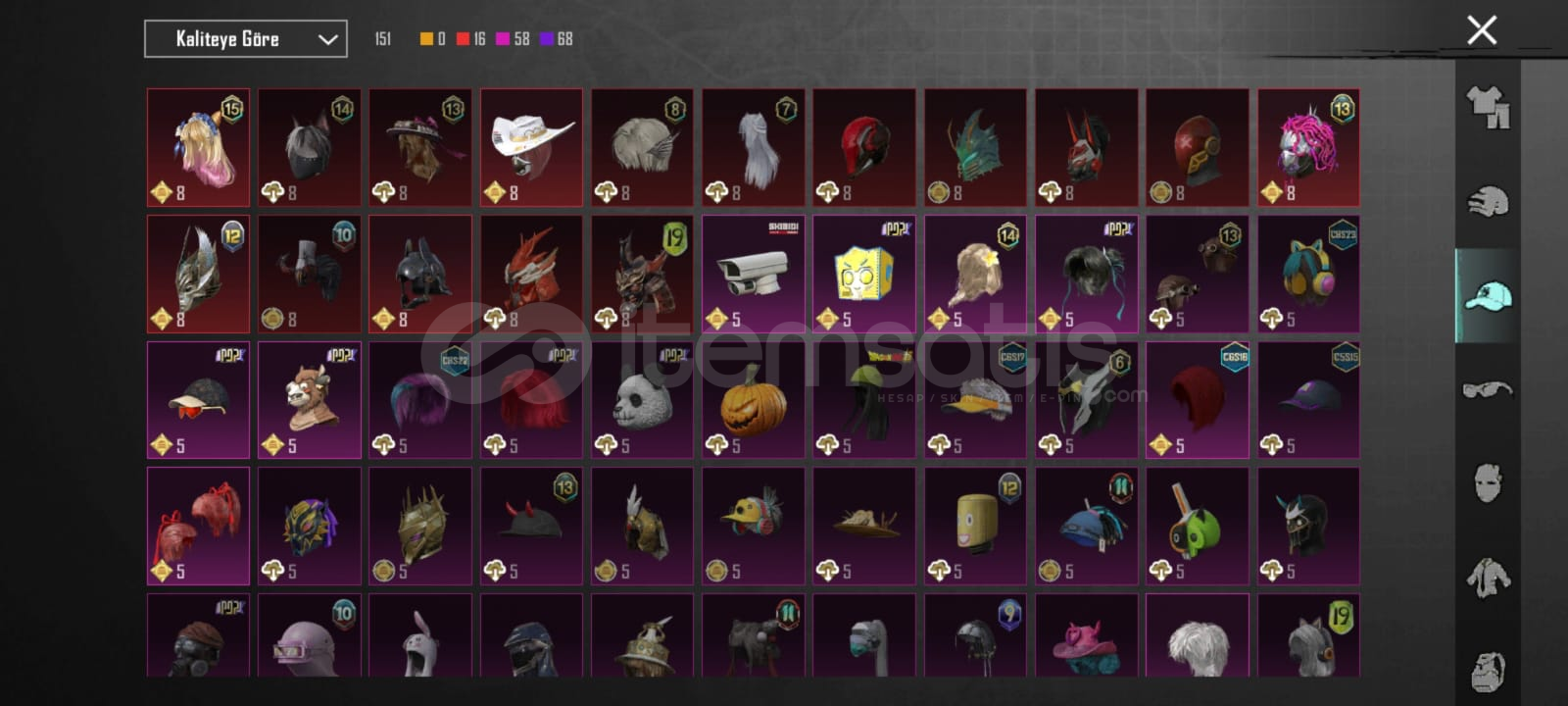Open the Kaliteye Göre sort dropdown
This screenshot has width=1568, height=706.
pos(246,39)
